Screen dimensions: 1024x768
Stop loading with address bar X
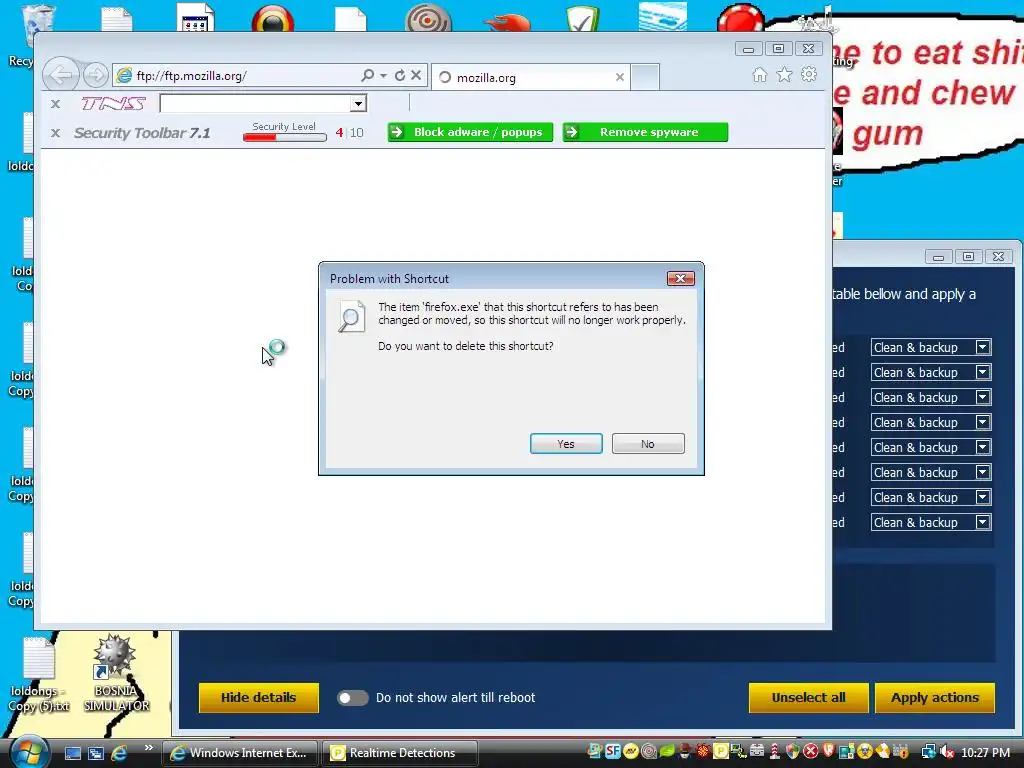[x=416, y=76]
